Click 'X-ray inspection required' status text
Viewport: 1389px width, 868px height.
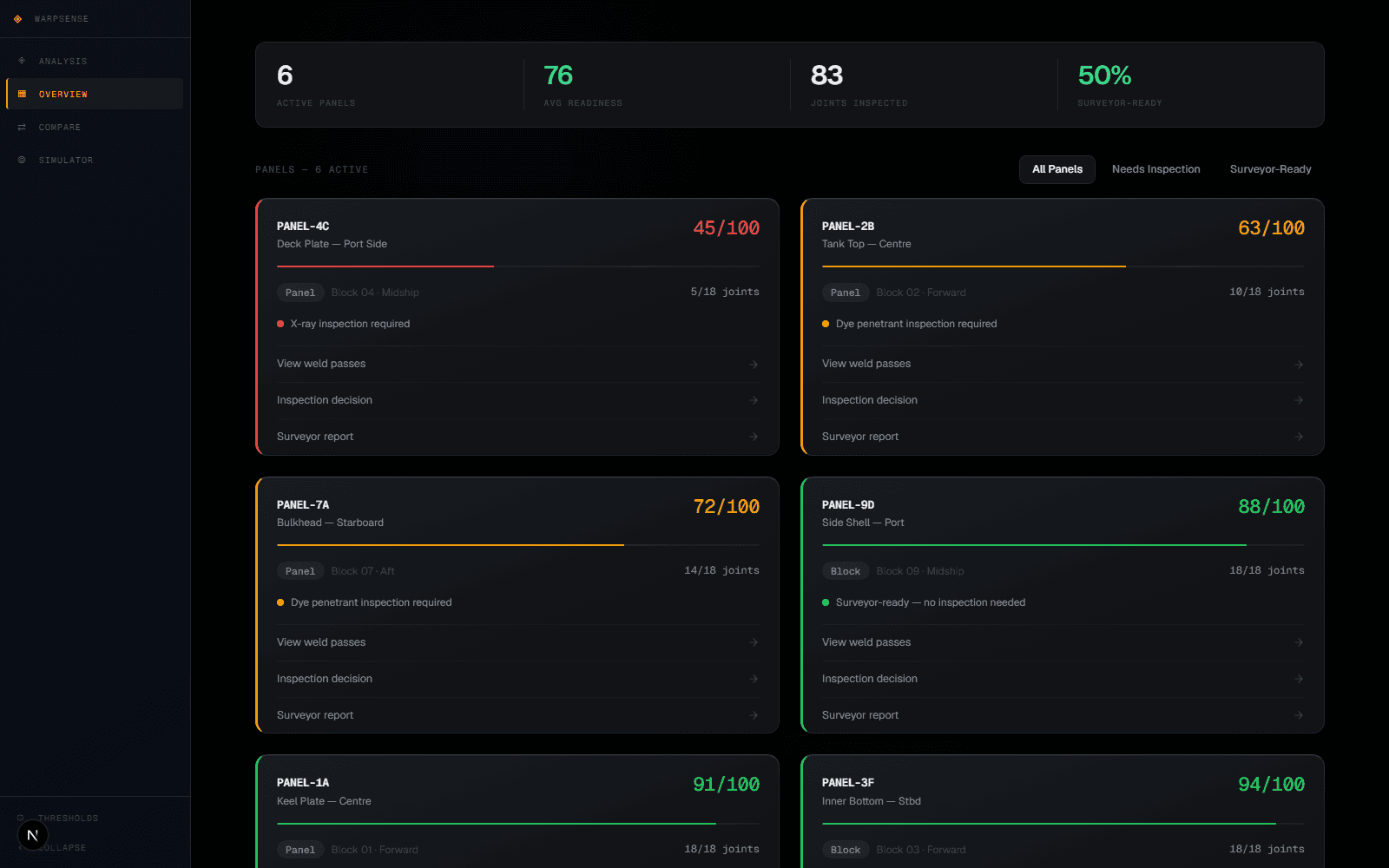[x=350, y=324]
